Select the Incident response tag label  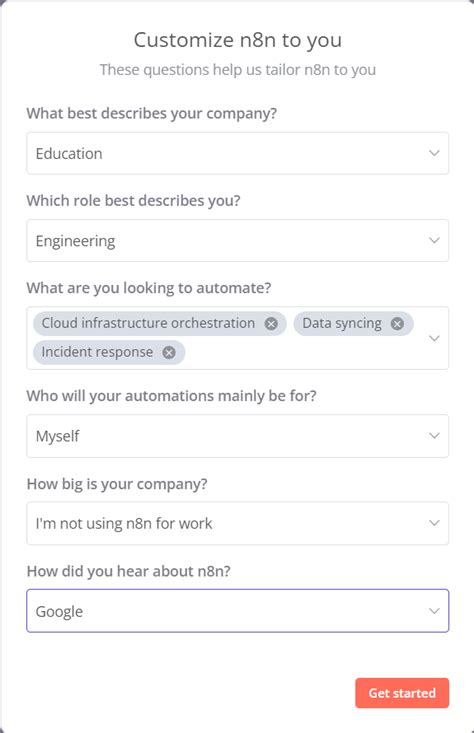97,352
